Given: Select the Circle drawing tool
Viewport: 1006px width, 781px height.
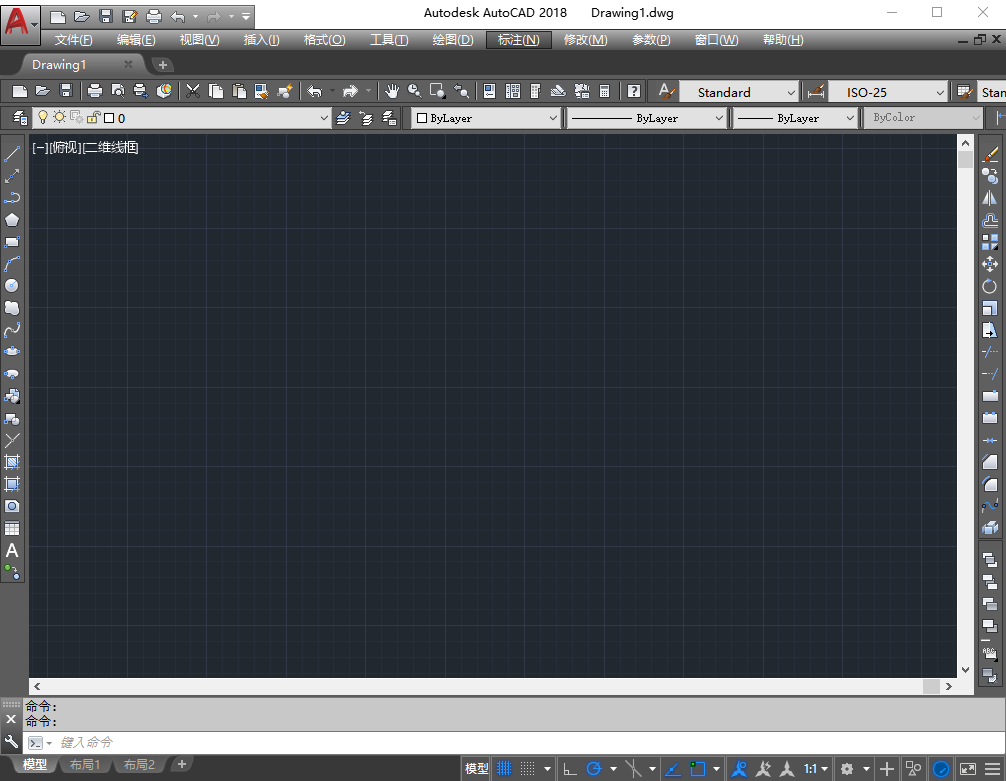Looking at the screenshot, I should pyautogui.click(x=12, y=286).
